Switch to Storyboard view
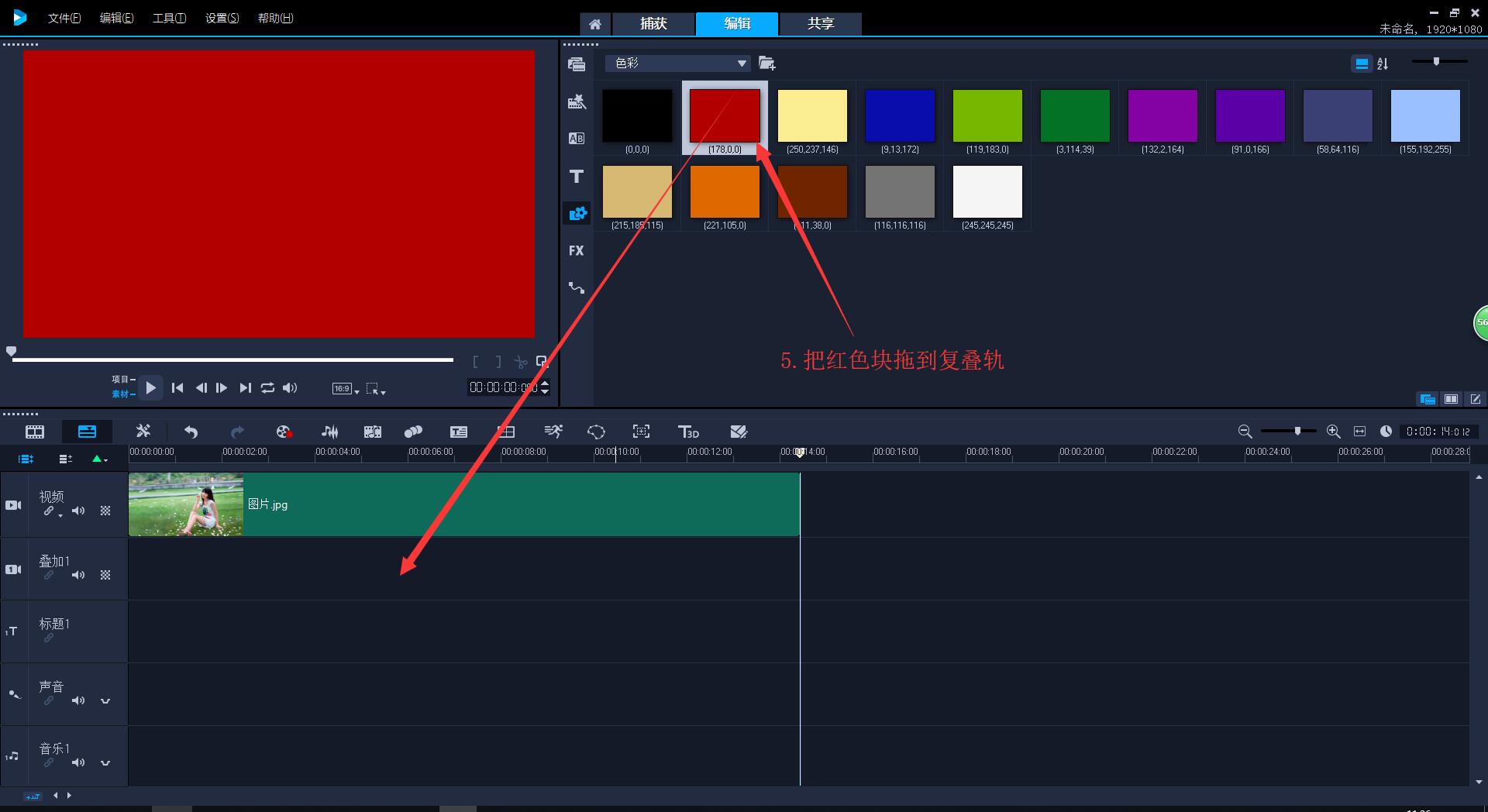Screen dimensions: 1488x812 pyautogui.click(x=35, y=432)
